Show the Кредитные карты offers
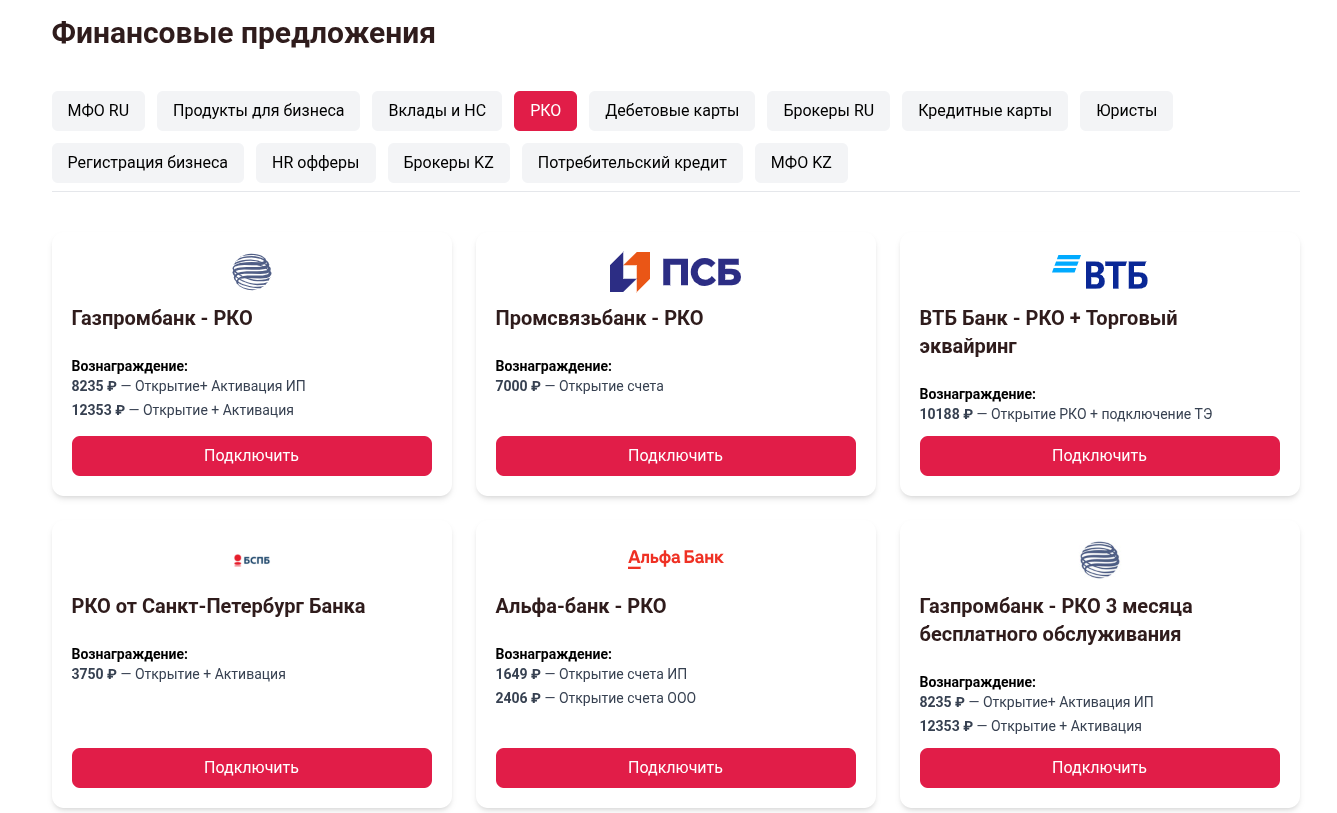 984,111
